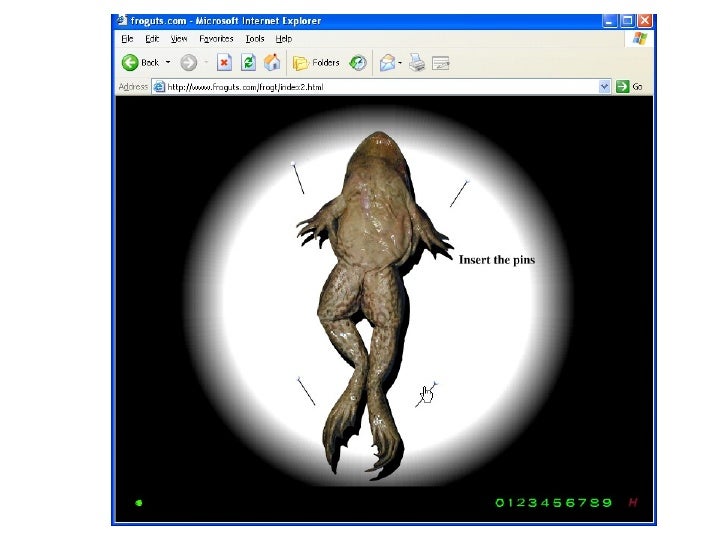Click the green Go button
Image resolution: width=728 pixels, height=546 pixels.
pyautogui.click(x=630, y=86)
